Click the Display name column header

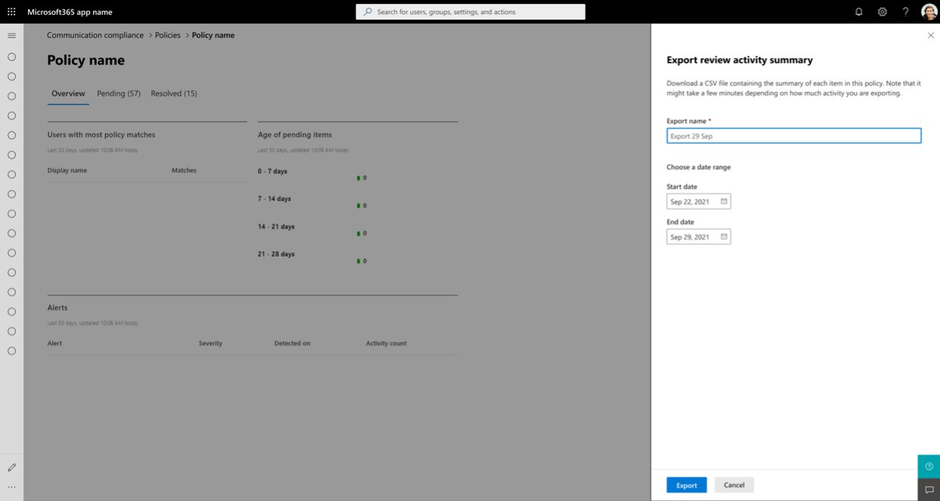67,170
